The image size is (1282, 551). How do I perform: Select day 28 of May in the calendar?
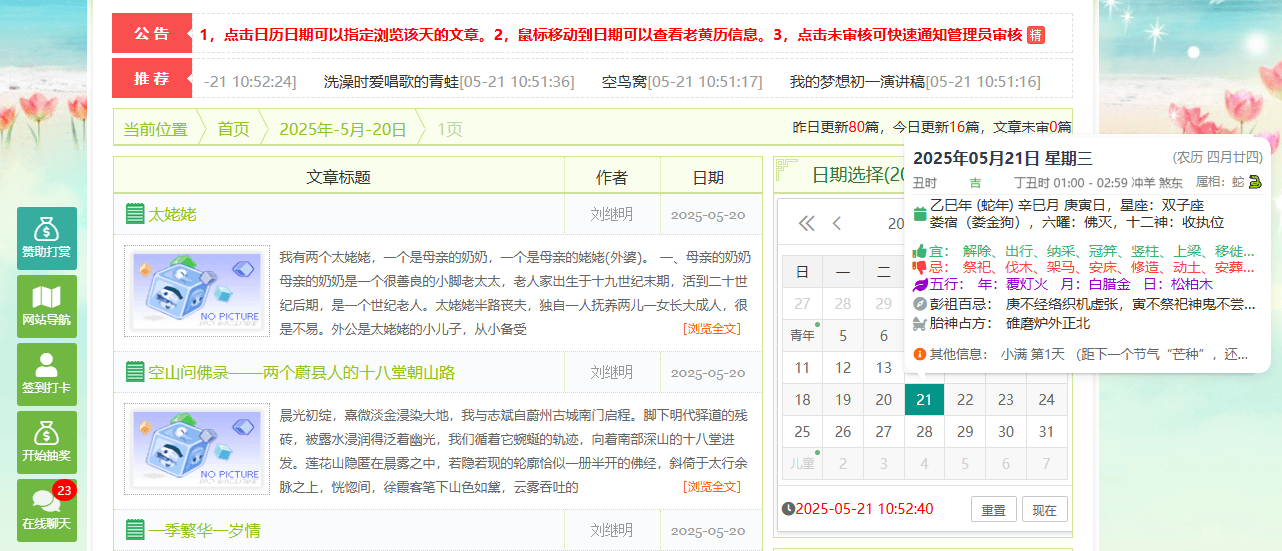click(x=925, y=432)
